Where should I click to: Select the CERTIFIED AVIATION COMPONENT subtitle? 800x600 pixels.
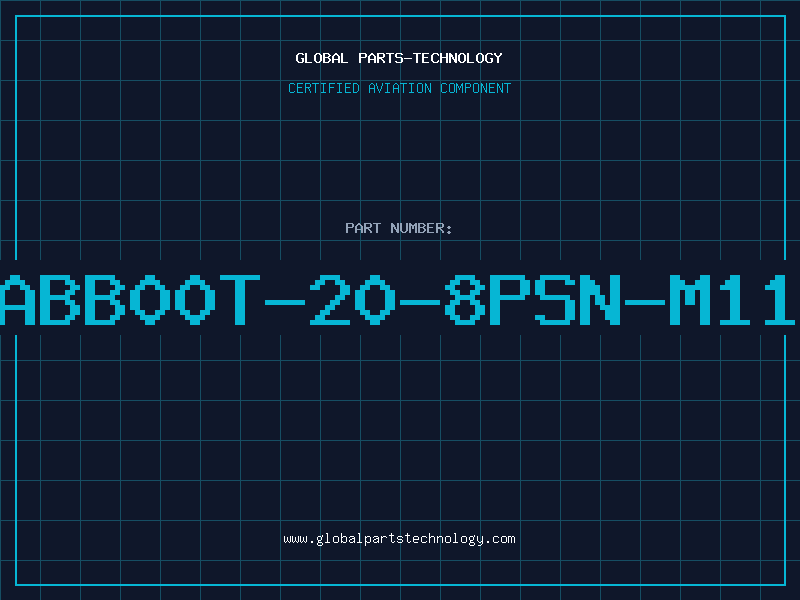pos(399,88)
